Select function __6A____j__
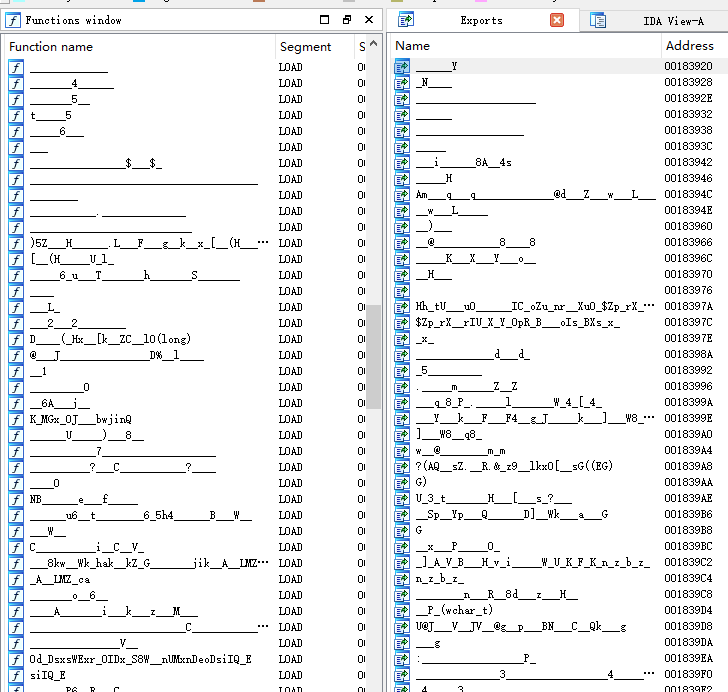This screenshot has width=728, height=692. (x=60, y=404)
